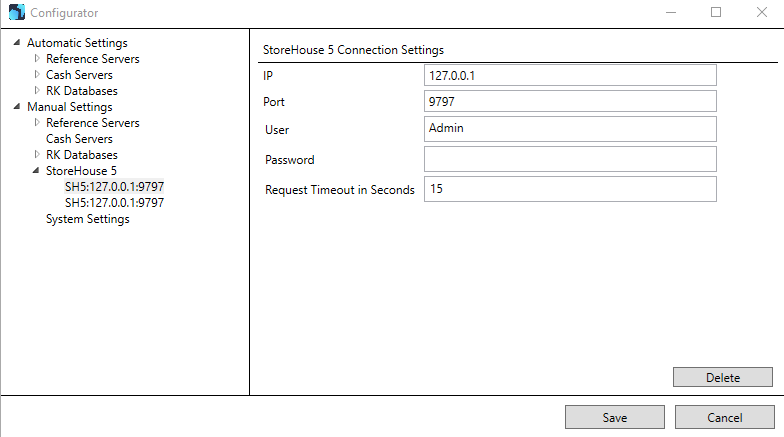Screen dimensions: 784x437
Task: Click the Save button
Action: click(614, 418)
